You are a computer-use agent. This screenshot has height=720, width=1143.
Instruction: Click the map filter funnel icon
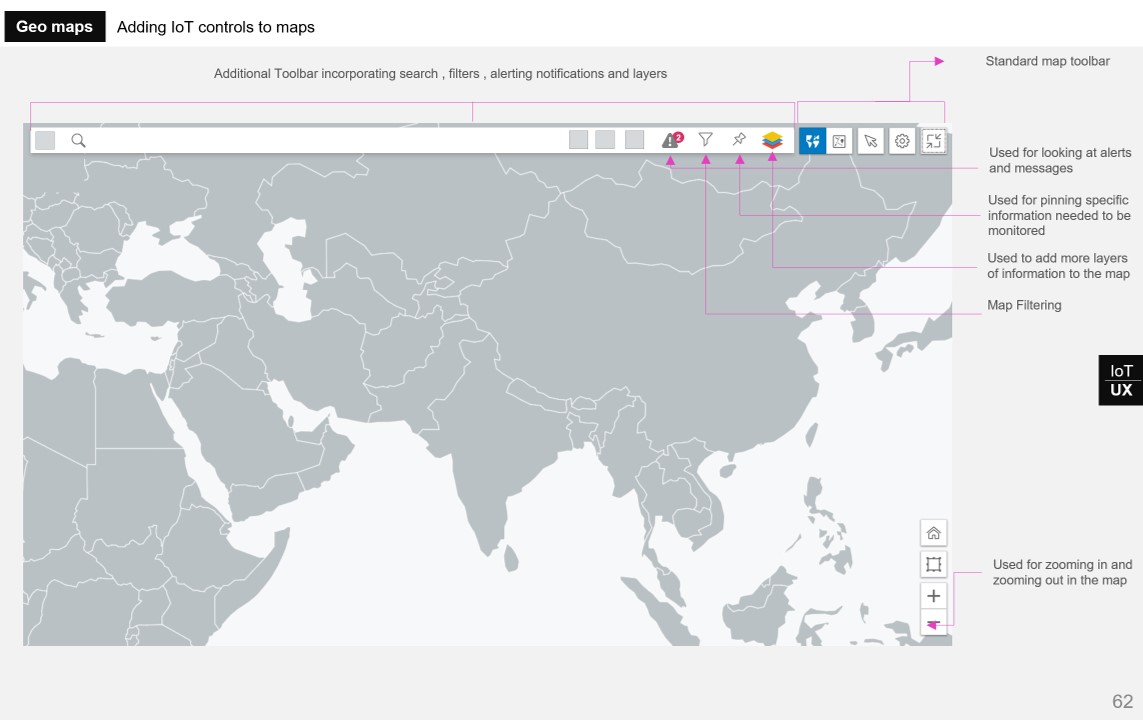pyautogui.click(x=706, y=140)
